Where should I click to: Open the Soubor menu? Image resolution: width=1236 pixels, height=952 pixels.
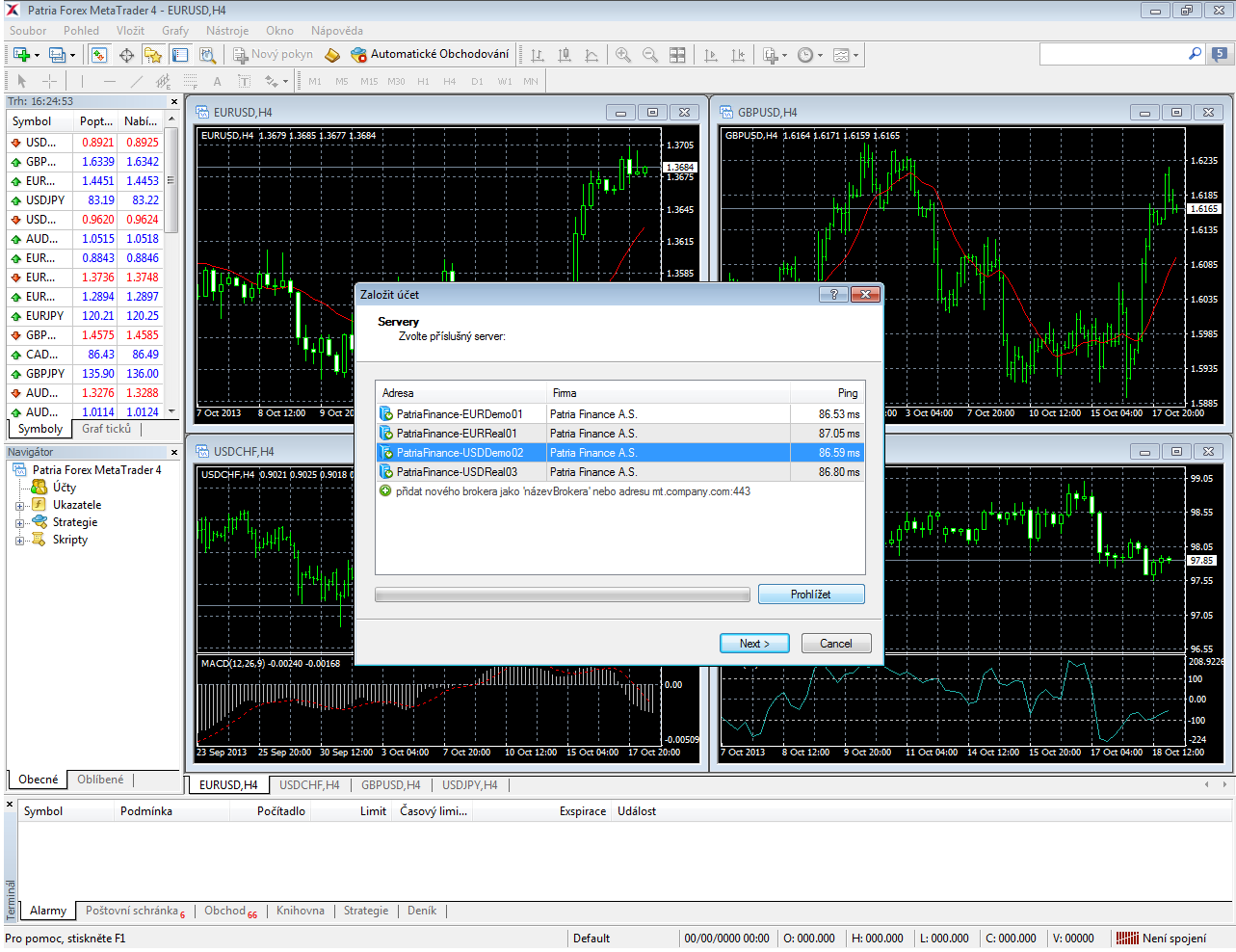28,31
